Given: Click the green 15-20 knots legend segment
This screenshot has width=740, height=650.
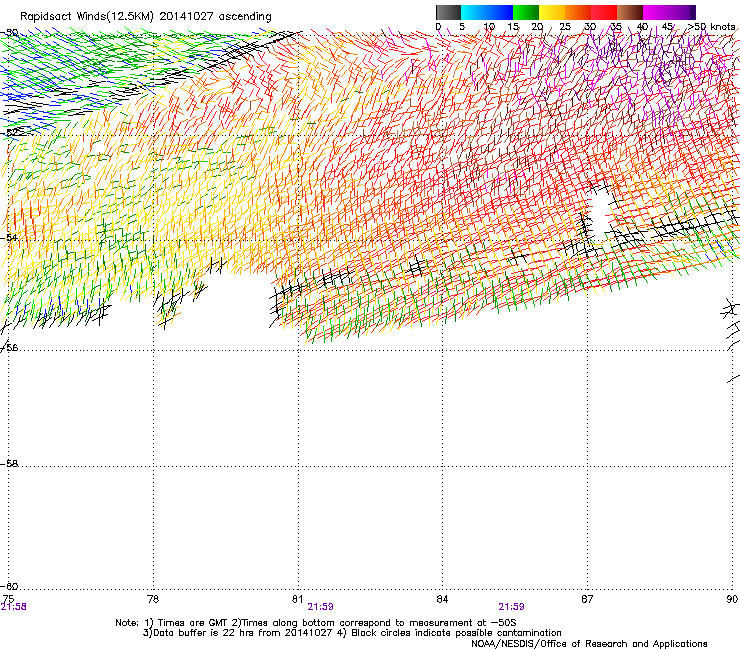Looking at the screenshot, I should tap(526, 12).
